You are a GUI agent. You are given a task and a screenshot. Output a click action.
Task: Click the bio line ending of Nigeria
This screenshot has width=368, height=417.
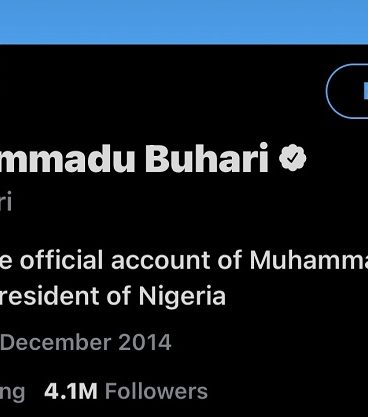113,296
